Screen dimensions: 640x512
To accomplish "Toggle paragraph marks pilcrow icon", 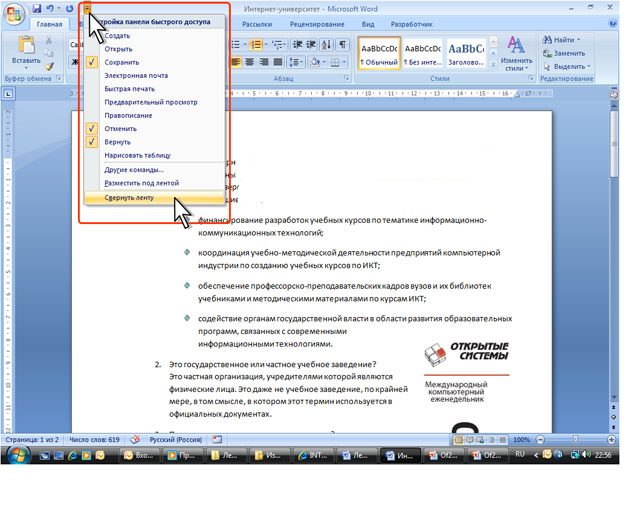I will [343, 44].
